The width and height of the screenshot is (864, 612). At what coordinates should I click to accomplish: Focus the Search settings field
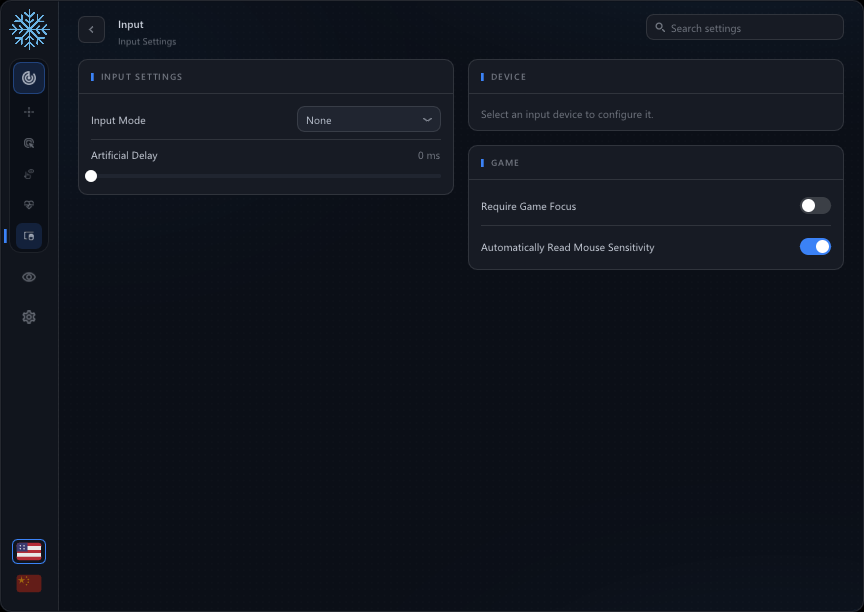click(x=744, y=28)
